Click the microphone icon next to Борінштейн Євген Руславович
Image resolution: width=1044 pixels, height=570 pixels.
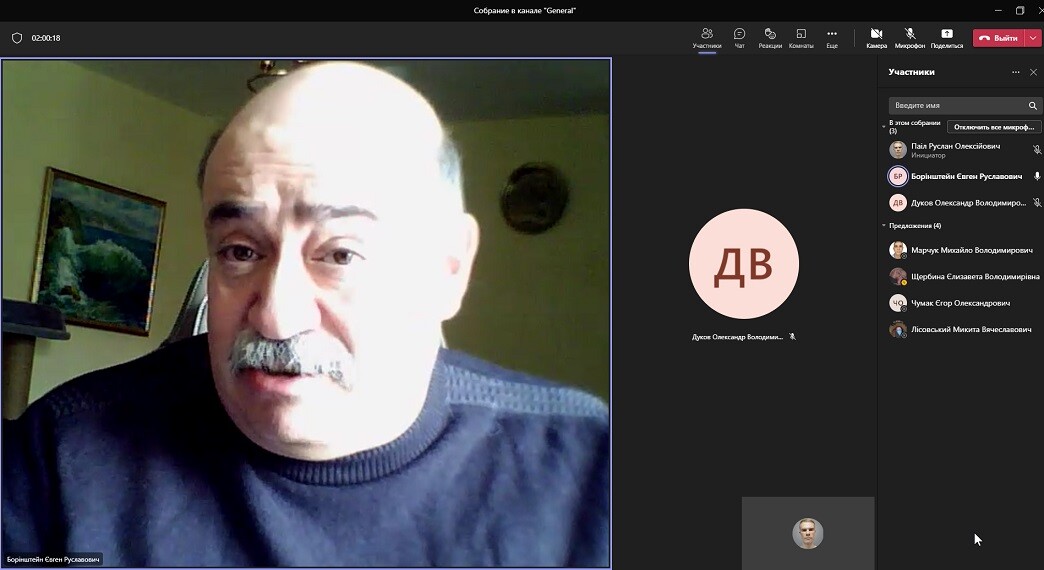[x=1037, y=176]
